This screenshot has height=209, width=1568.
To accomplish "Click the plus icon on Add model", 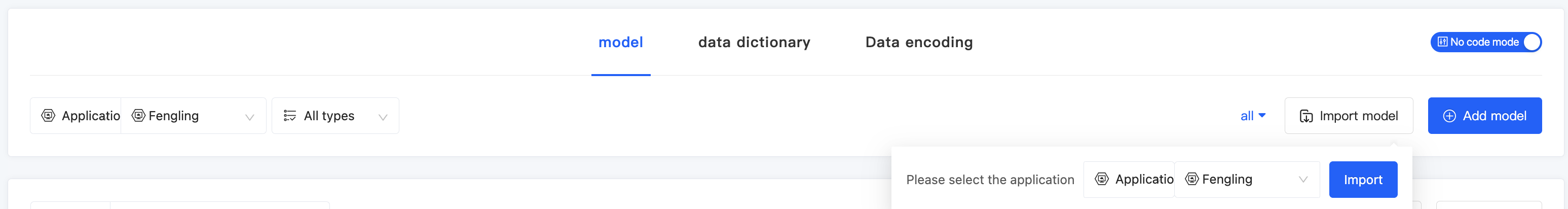I will pos(1449,116).
